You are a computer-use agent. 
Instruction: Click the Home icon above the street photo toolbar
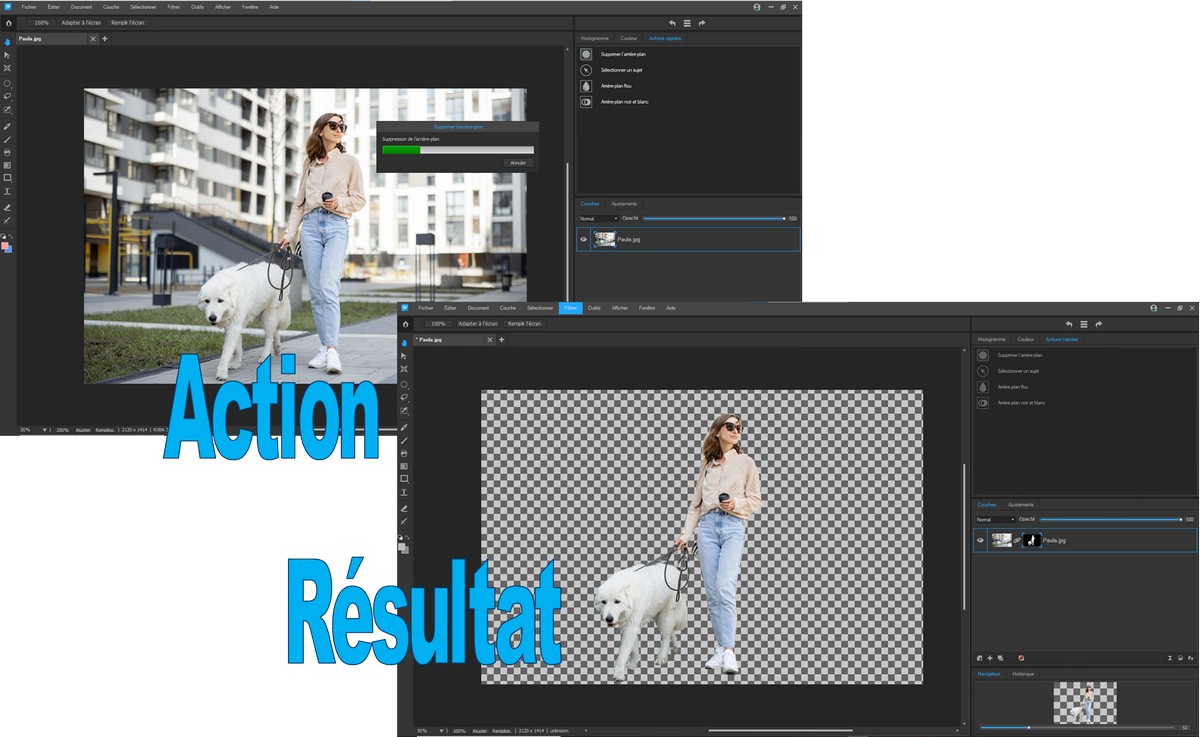[x=8, y=22]
